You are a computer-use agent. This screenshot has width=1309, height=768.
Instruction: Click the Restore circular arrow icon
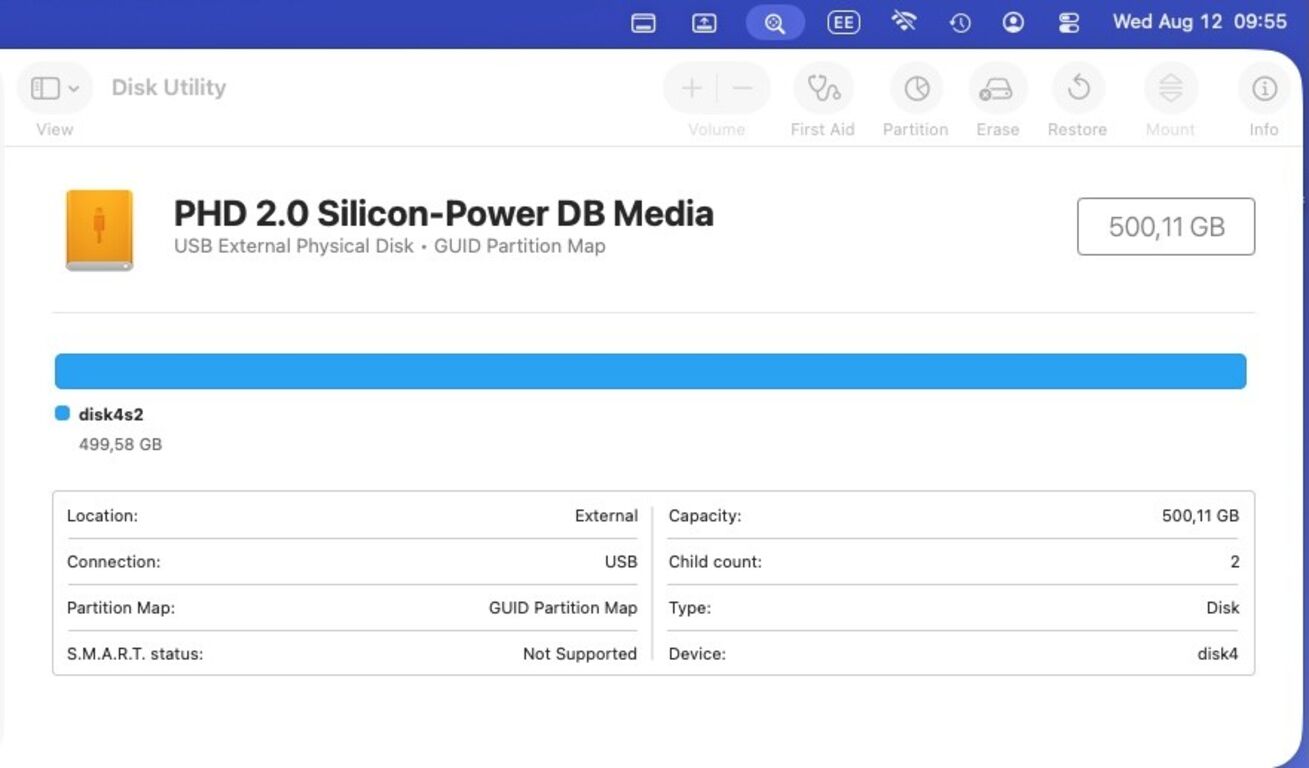tap(1078, 88)
